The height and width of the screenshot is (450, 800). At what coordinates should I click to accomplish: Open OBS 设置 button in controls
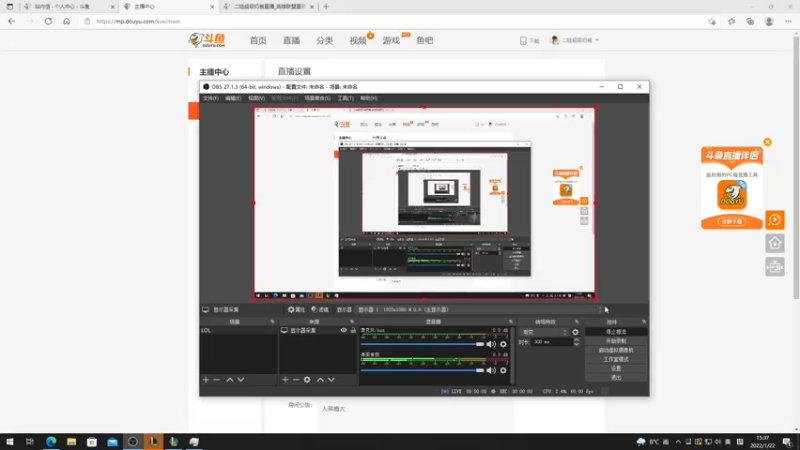click(616, 368)
